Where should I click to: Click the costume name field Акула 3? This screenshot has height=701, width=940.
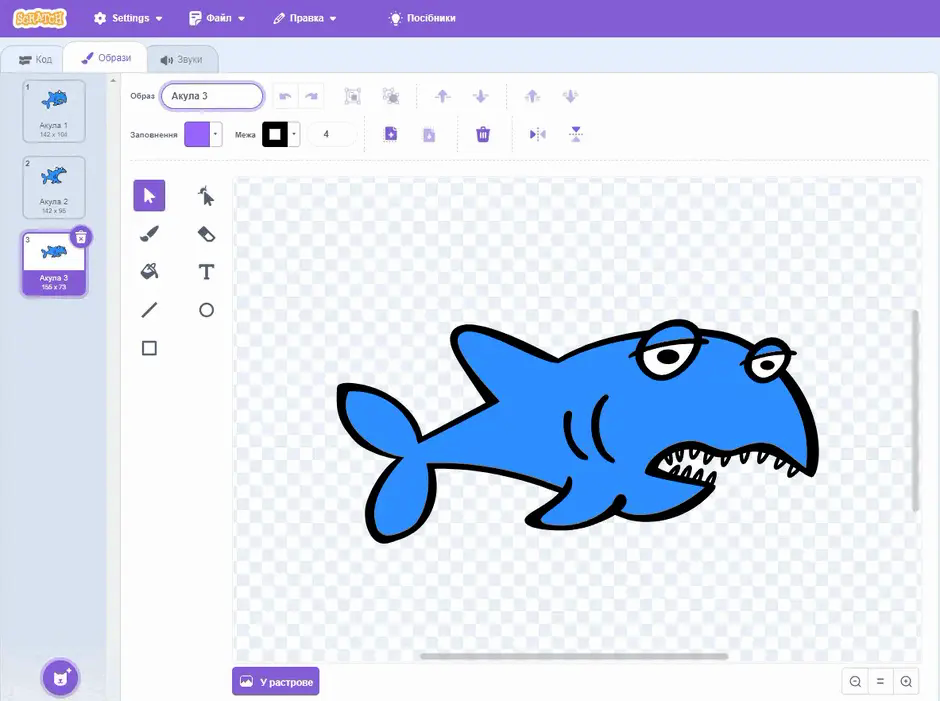click(x=212, y=96)
